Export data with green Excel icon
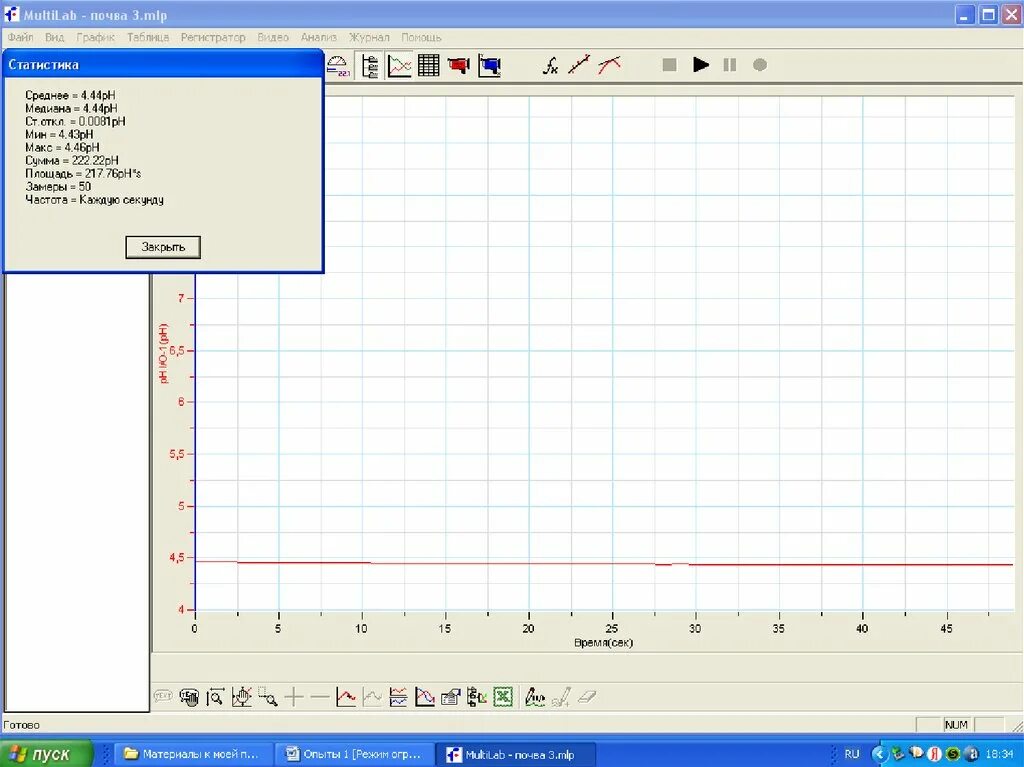Image resolution: width=1024 pixels, height=767 pixels. click(503, 697)
